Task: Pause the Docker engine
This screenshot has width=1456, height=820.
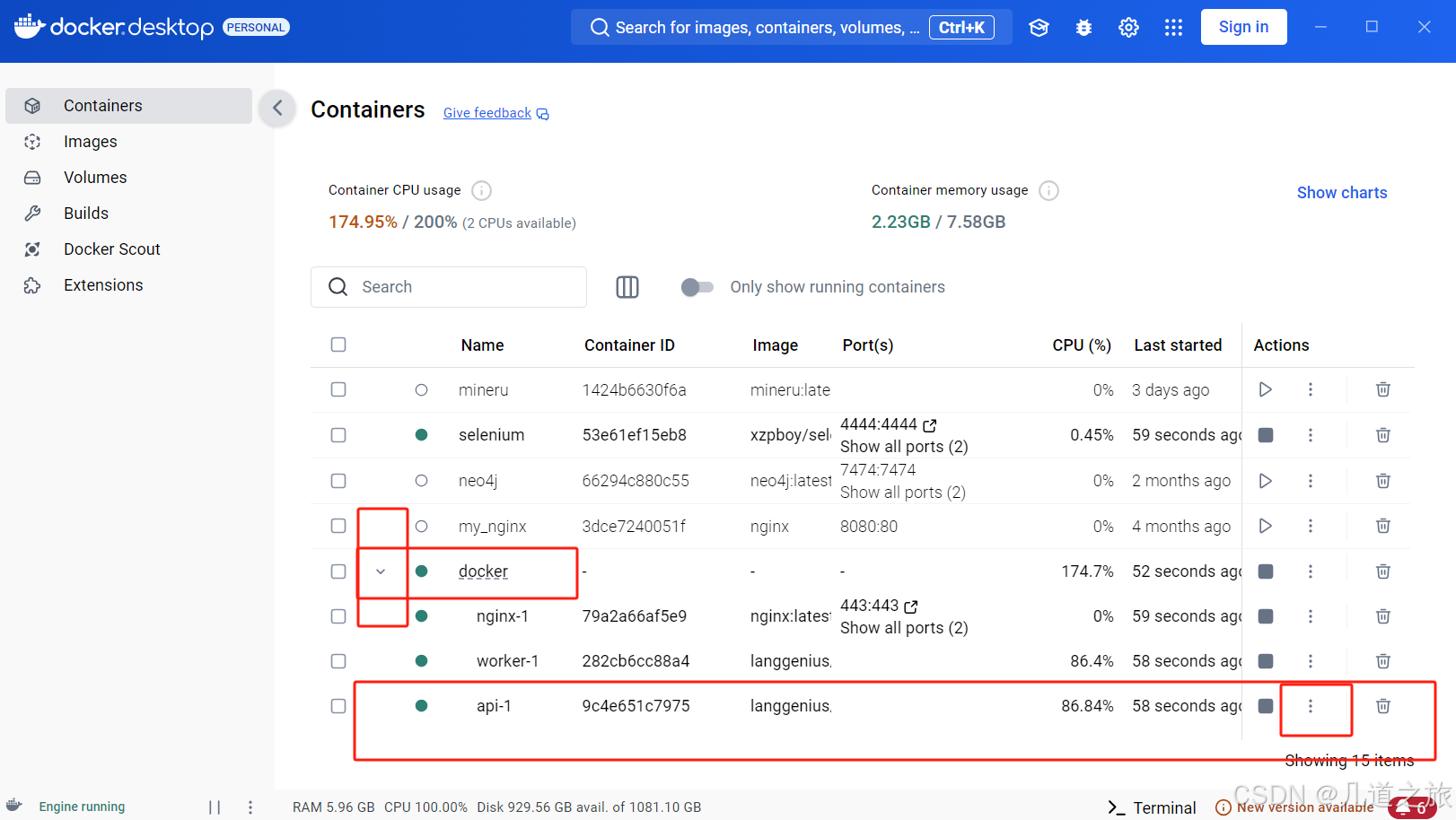Action: [215, 807]
